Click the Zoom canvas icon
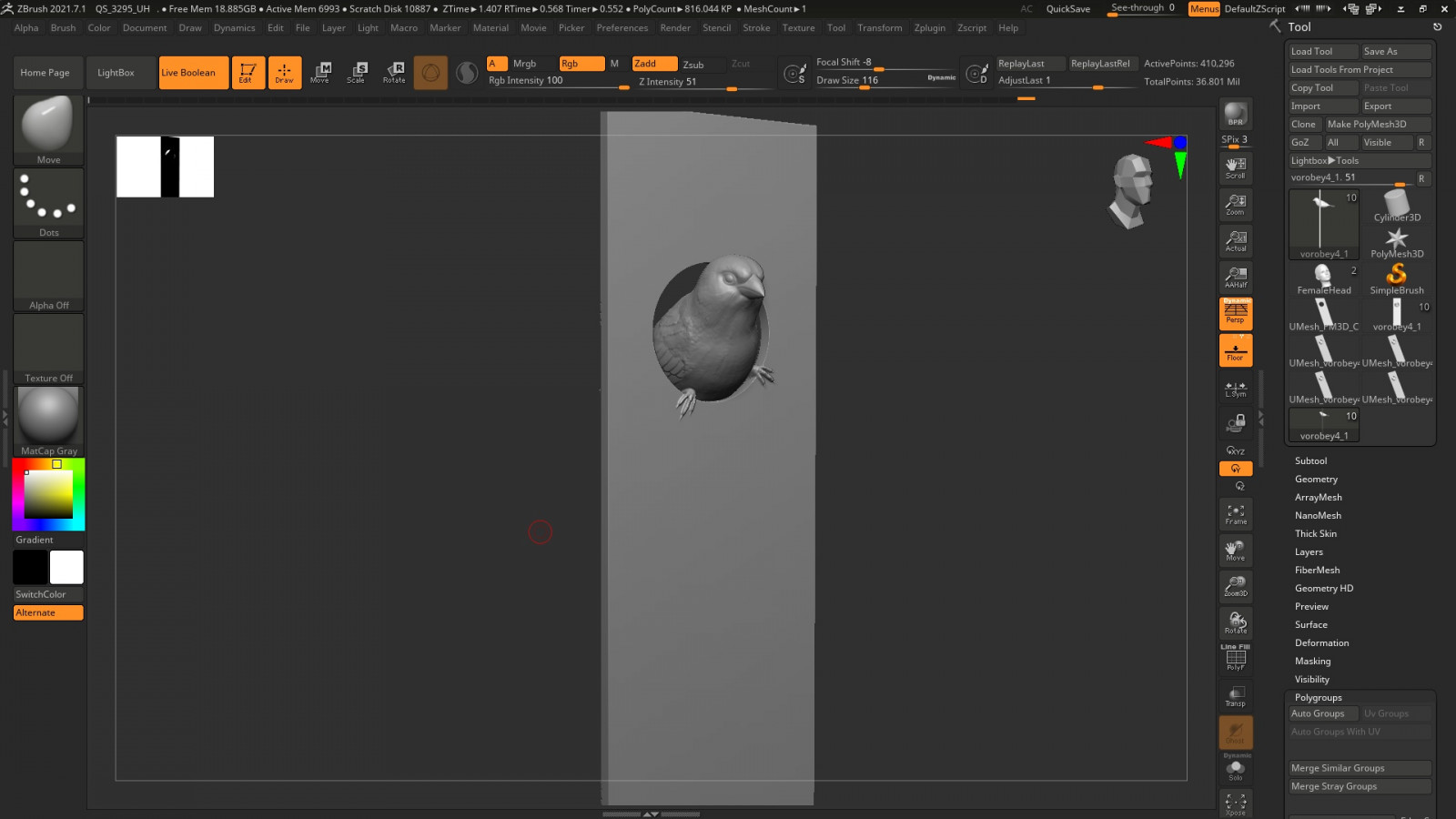1456x819 pixels. (1236, 205)
